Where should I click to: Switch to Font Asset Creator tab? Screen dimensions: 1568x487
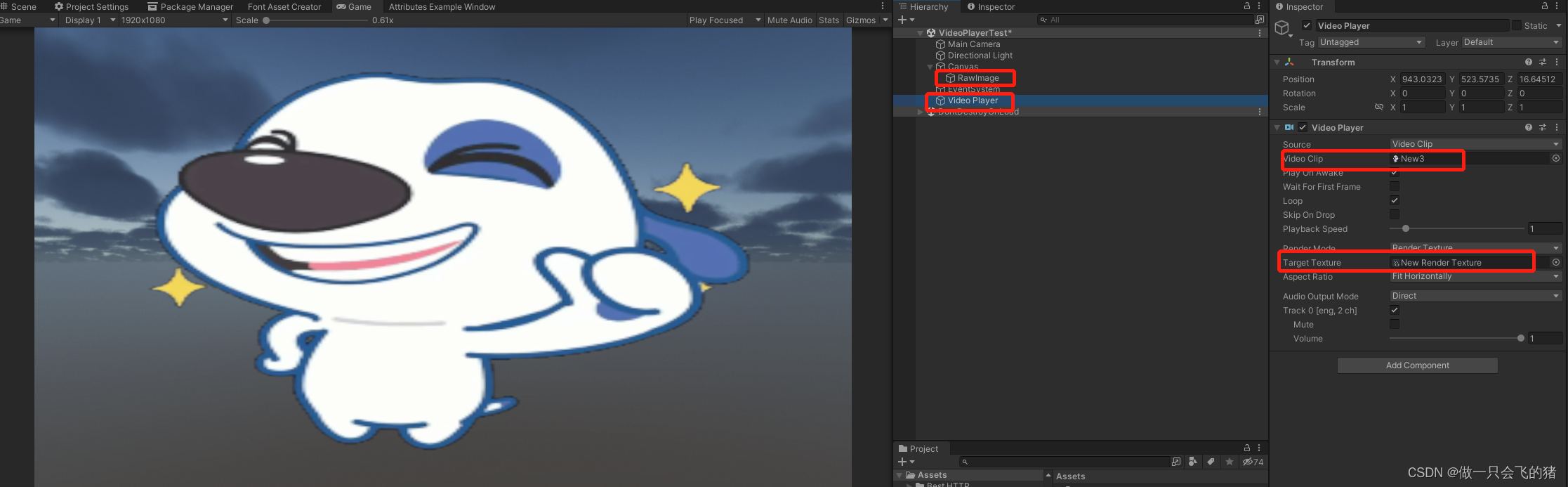click(x=284, y=6)
